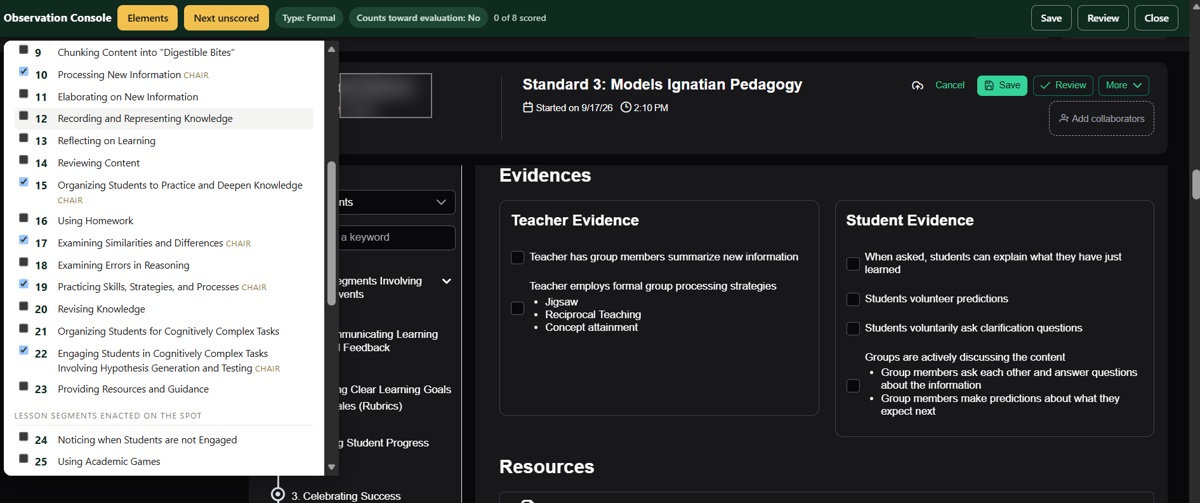Click the Elements button in Observation Console
Image resolution: width=1200 pixels, height=503 pixels.
(x=148, y=18)
